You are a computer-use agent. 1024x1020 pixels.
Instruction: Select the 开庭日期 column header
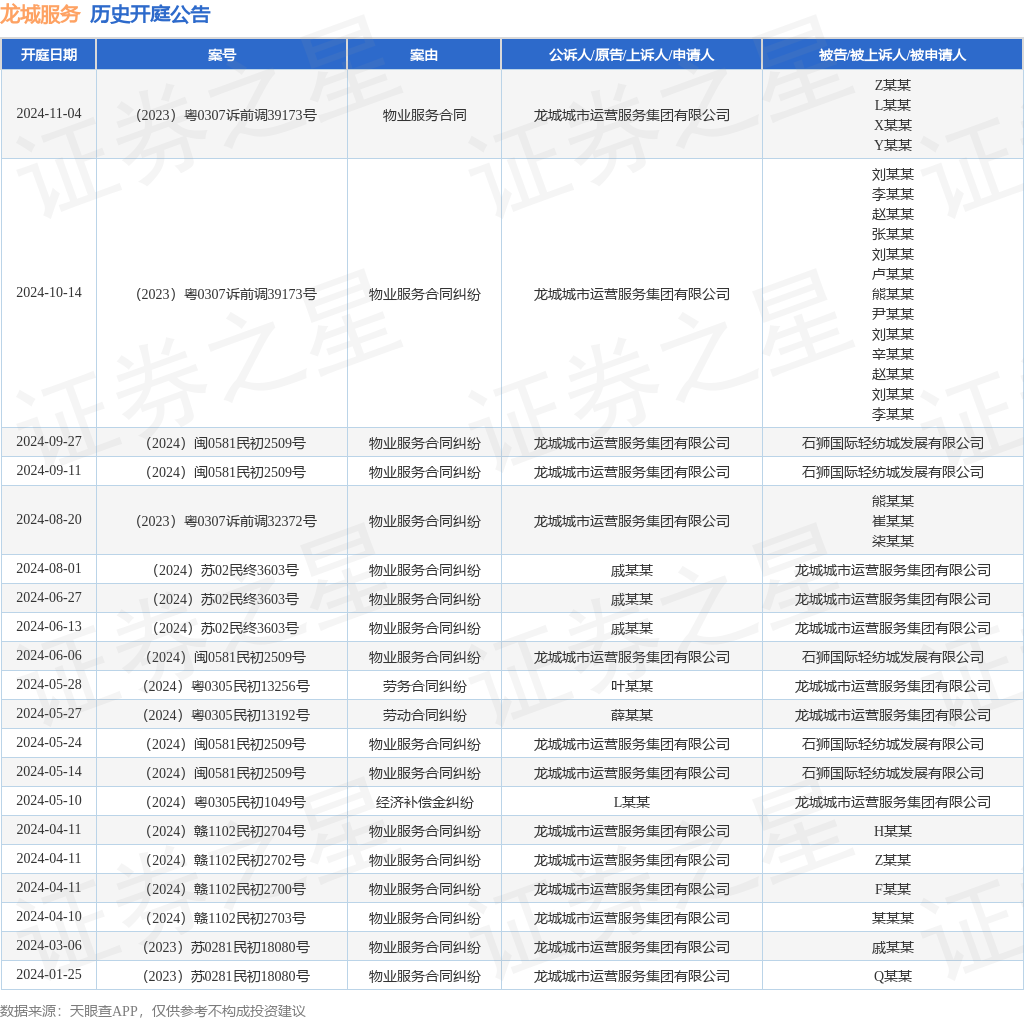[x=49, y=55]
